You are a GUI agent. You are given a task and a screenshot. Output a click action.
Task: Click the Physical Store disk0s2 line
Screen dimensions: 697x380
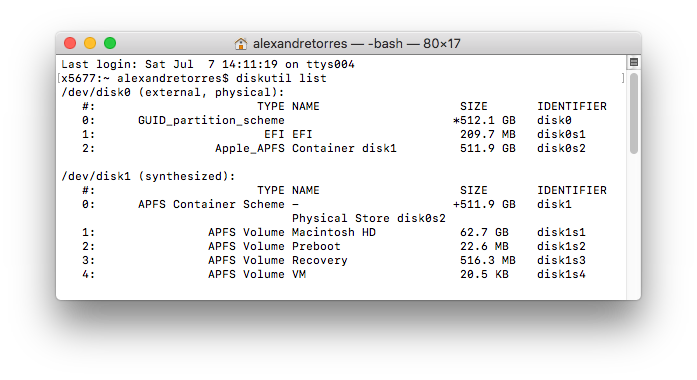tap(369, 218)
